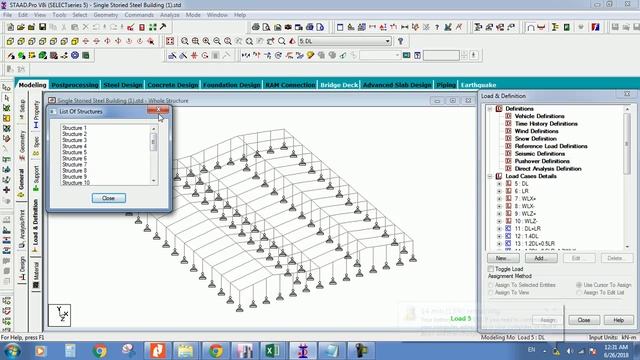Open the Geometry menu

[x=106, y=15]
